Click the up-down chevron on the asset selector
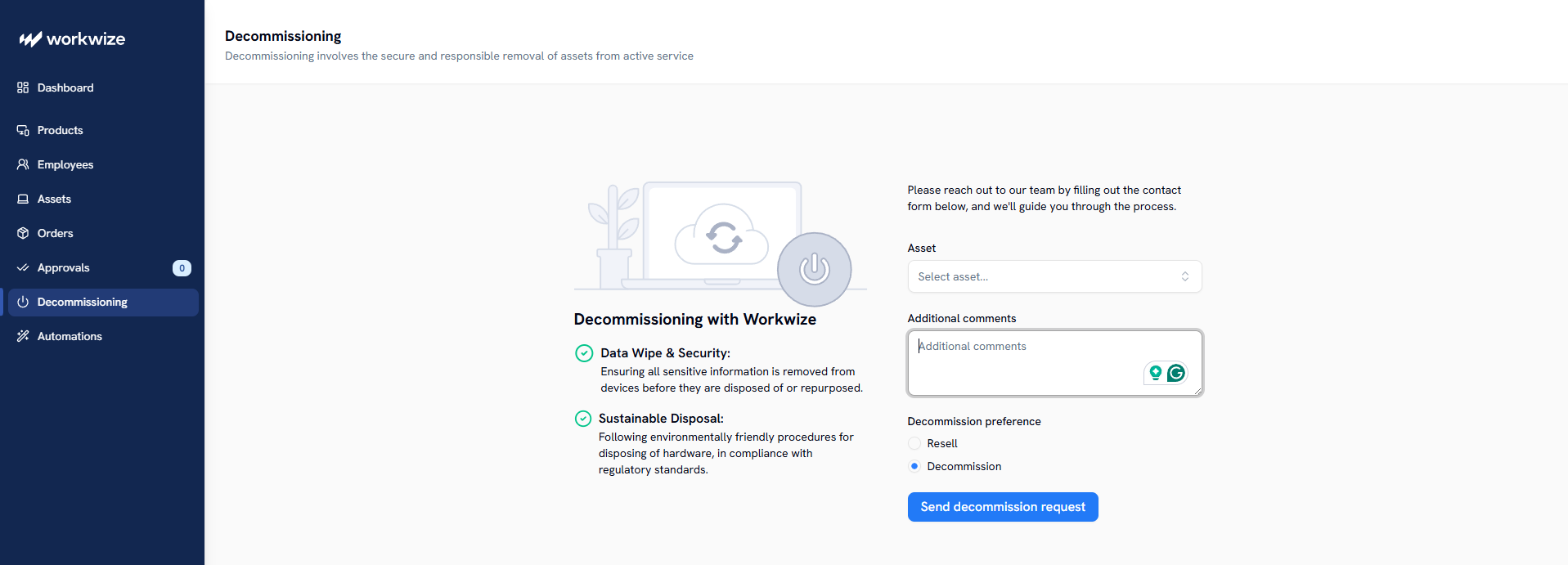 tap(1184, 276)
